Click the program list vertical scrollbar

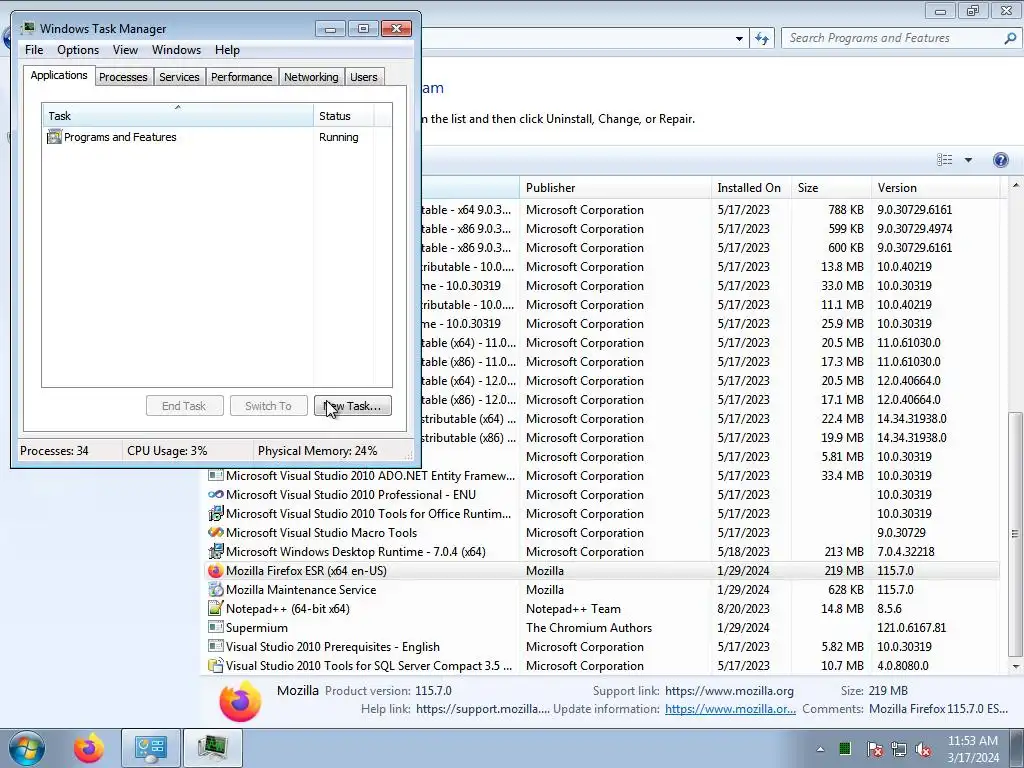coord(1014,534)
